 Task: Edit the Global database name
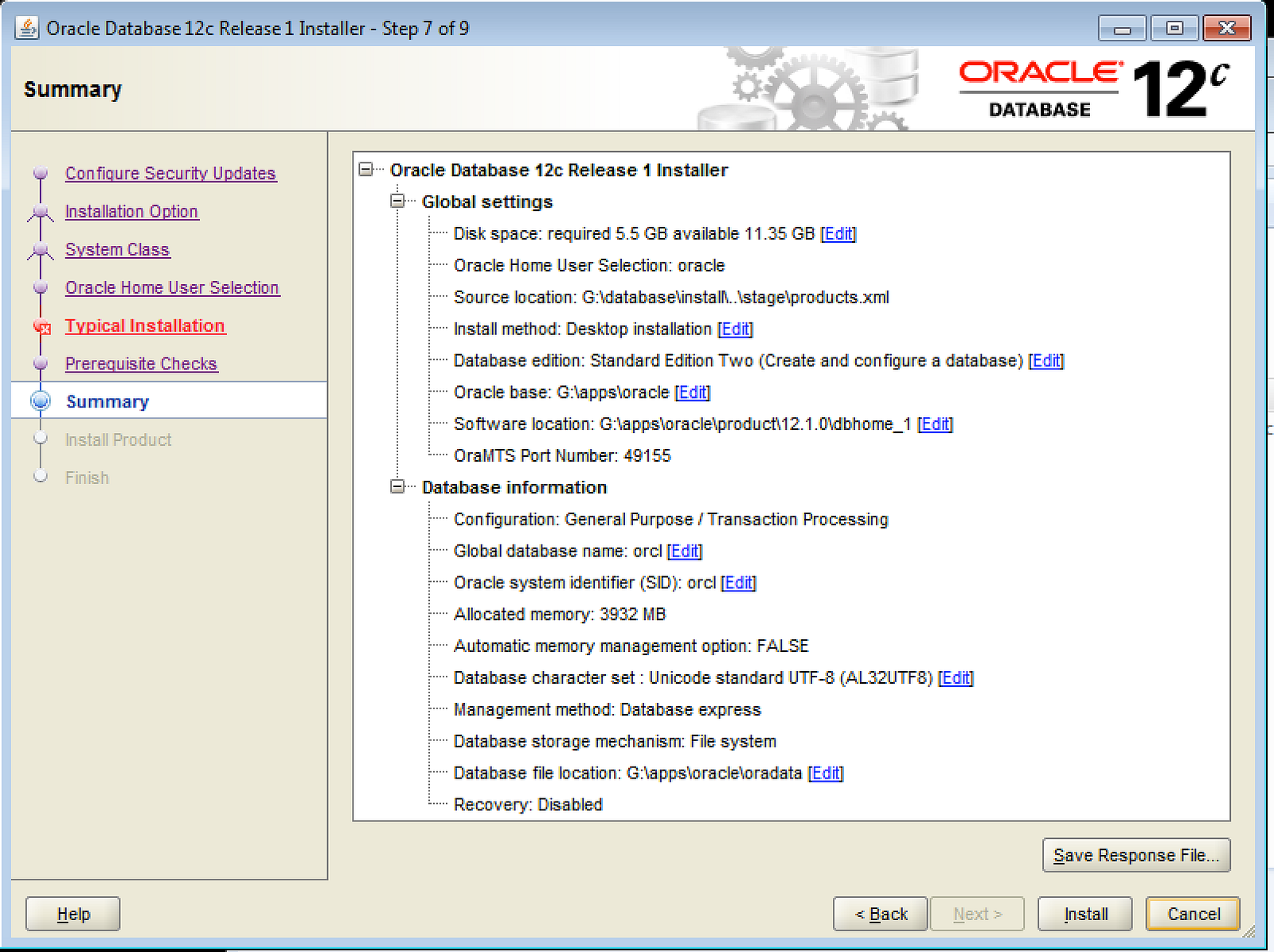click(x=685, y=552)
